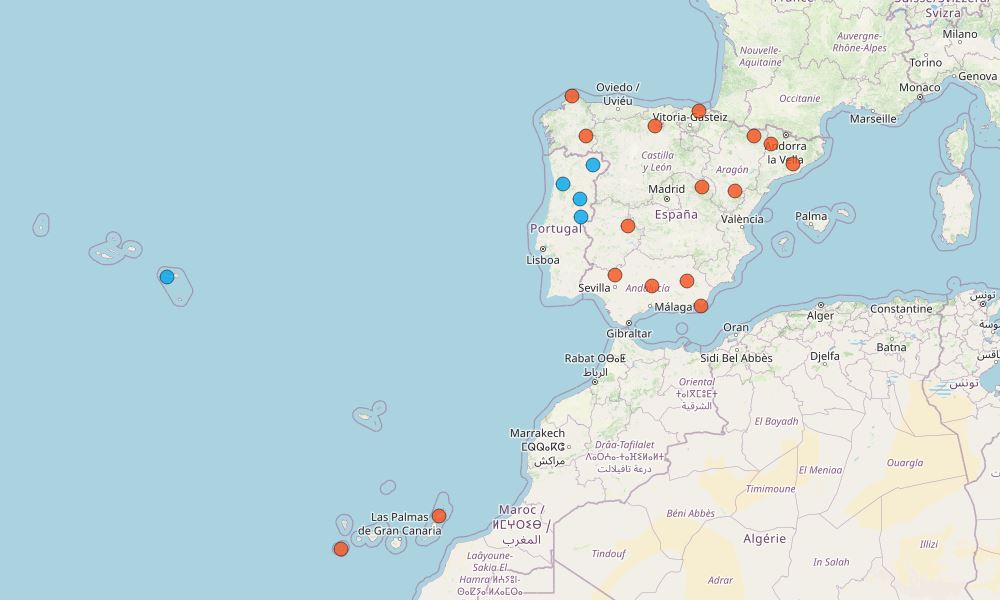The width and height of the screenshot is (1000, 600).
Task: Select the orange marker in Galicia below the coast marker
Action: pyautogui.click(x=586, y=136)
